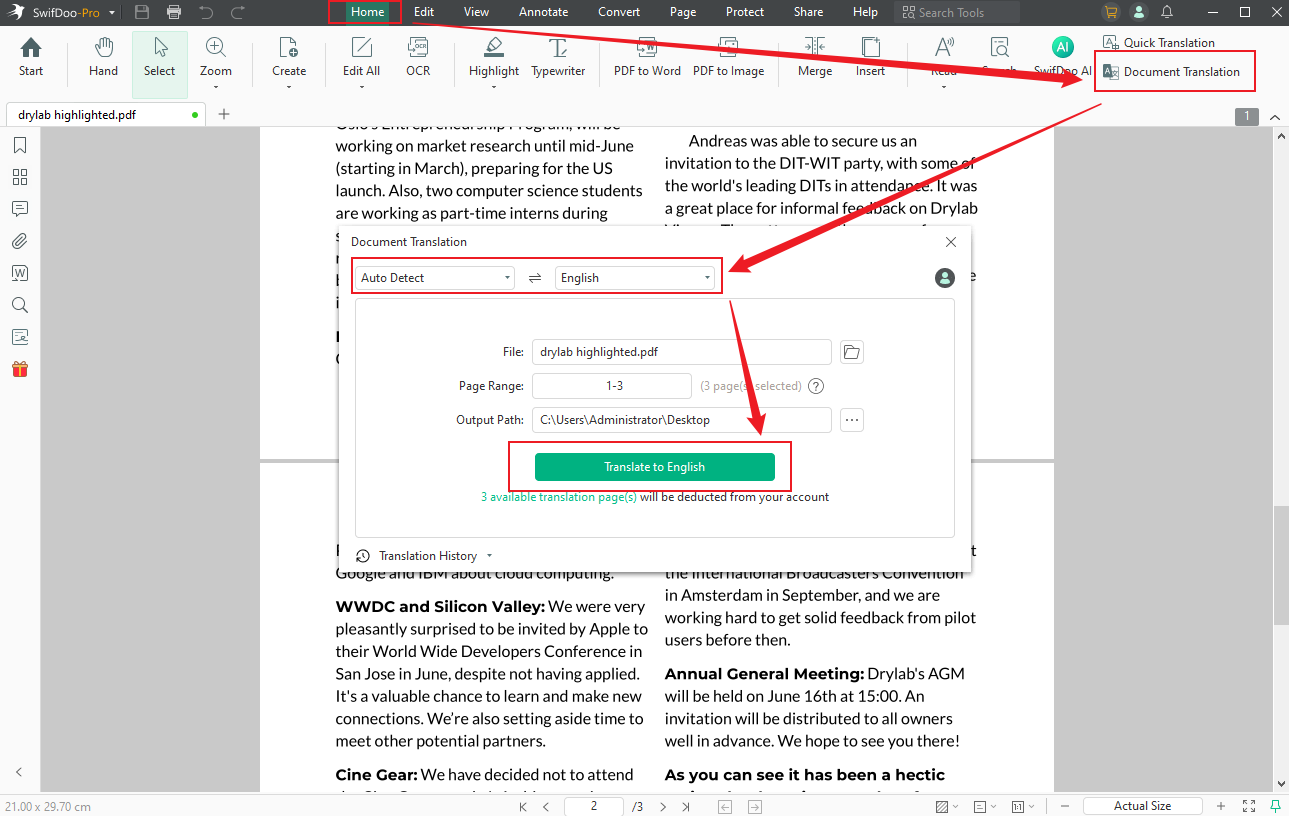Click the green saved-status dot on the file tab
1289x816 pixels.
pos(195,114)
